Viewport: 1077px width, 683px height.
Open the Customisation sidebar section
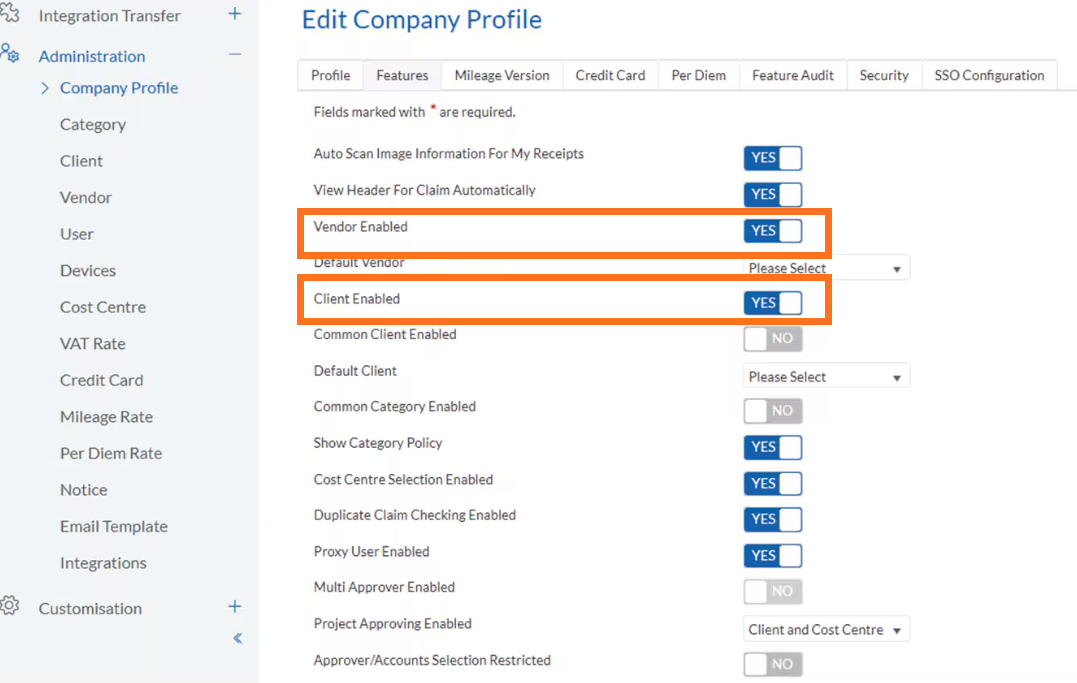(90, 609)
